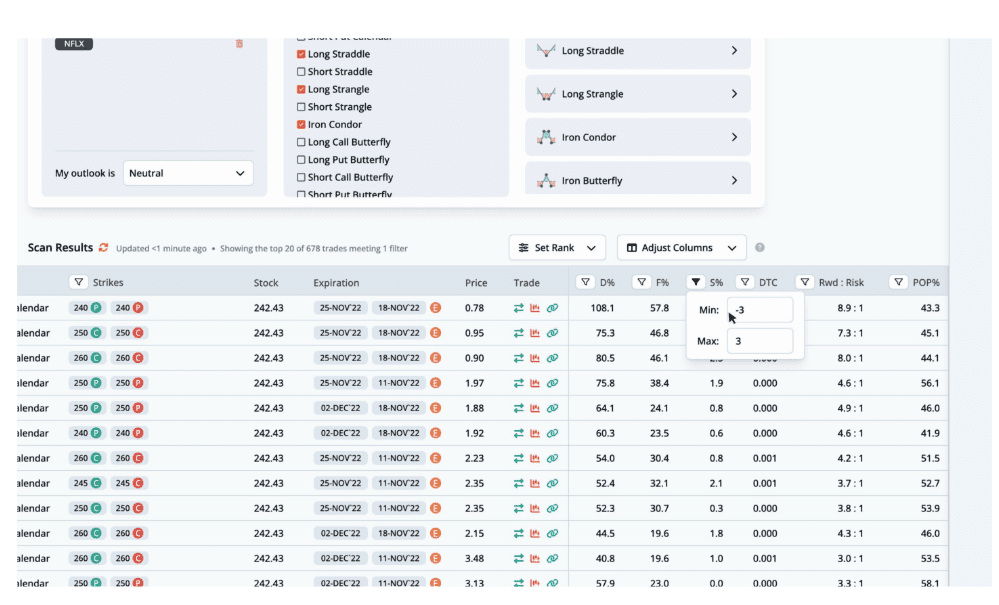The height and width of the screenshot is (605, 999).
Task: Click the swap trade icon in the 1.97 row
Action: click(519, 383)
